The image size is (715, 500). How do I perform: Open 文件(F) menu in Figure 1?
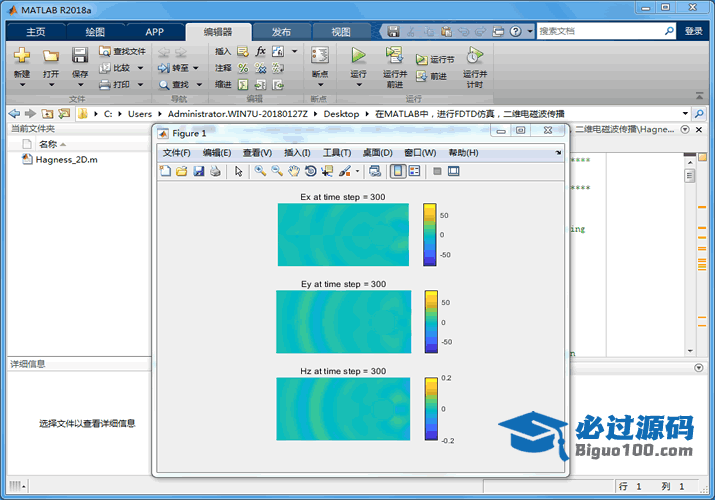[x=176, y=153]
